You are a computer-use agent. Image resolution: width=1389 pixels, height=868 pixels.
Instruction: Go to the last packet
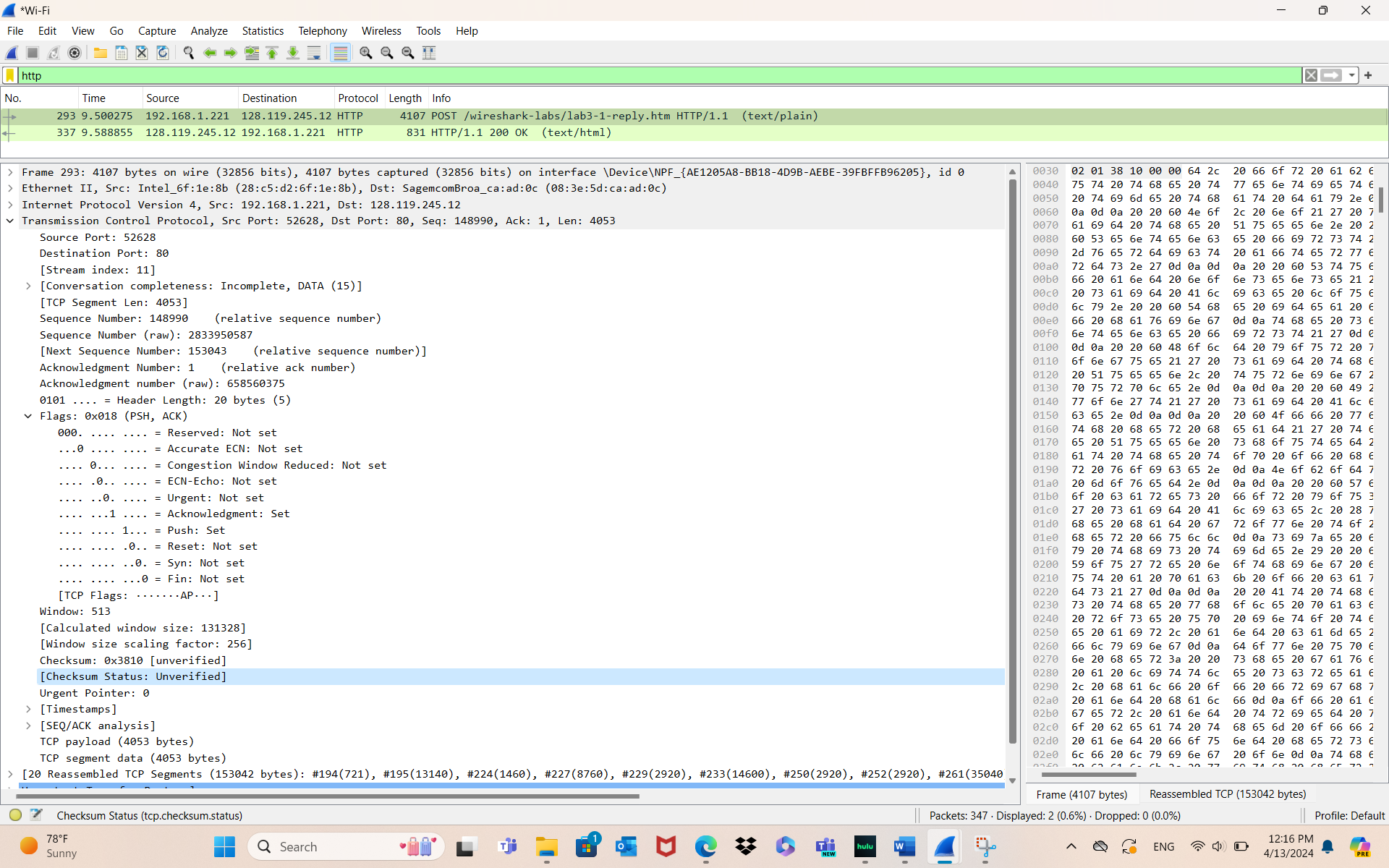[293, 52]
